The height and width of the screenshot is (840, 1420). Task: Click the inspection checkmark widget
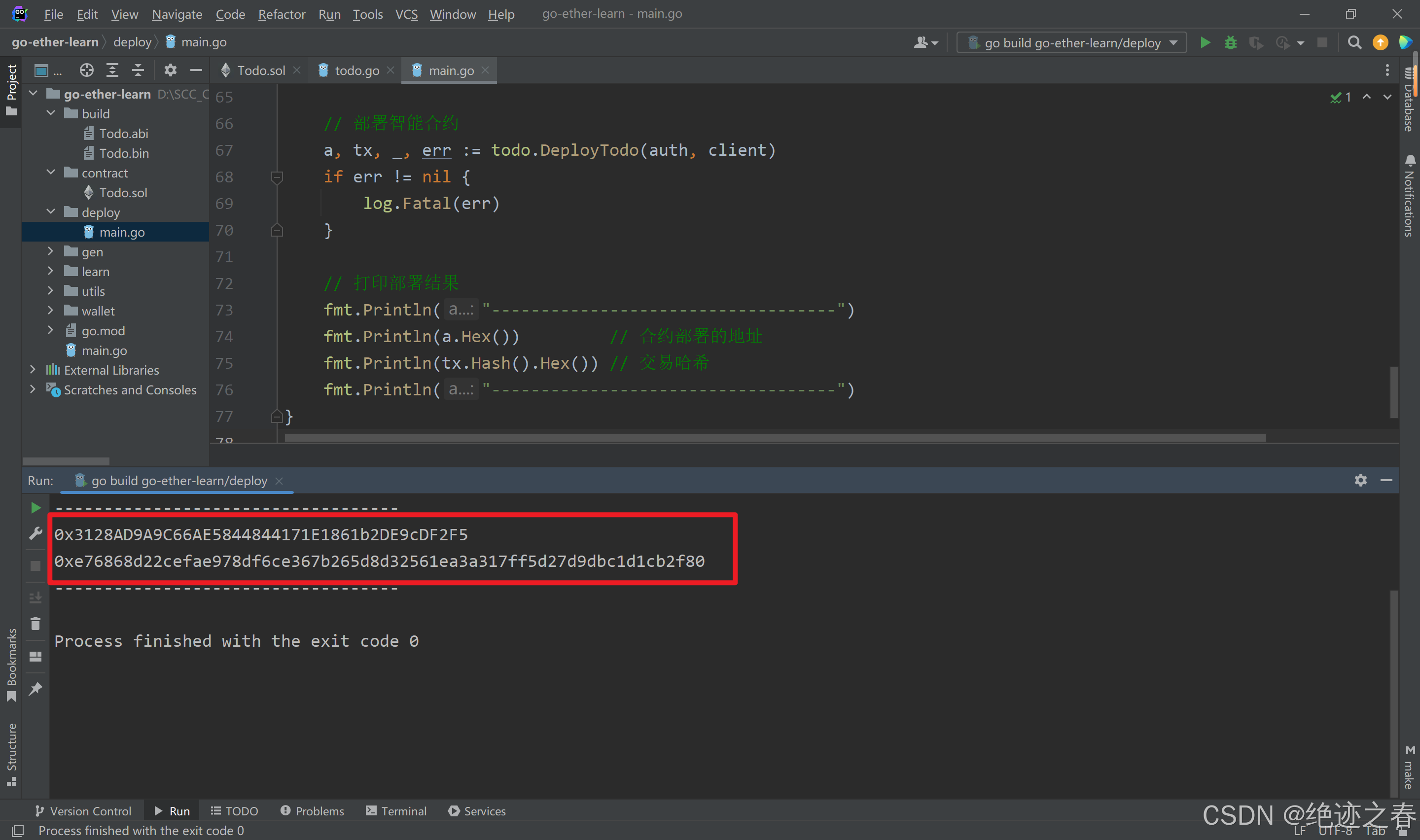(x=1340, y=97)
